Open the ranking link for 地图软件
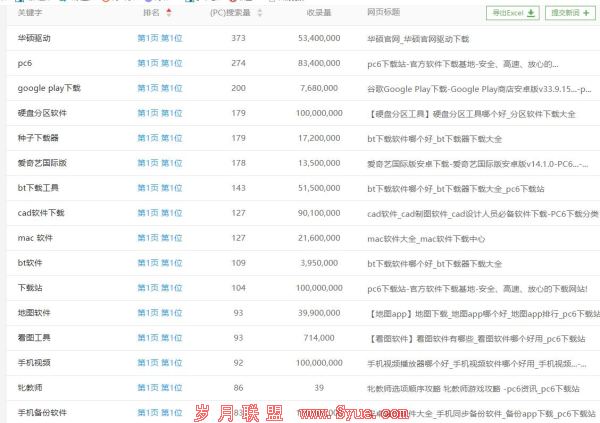Screen dimensions: 600x423 point(160,313)
